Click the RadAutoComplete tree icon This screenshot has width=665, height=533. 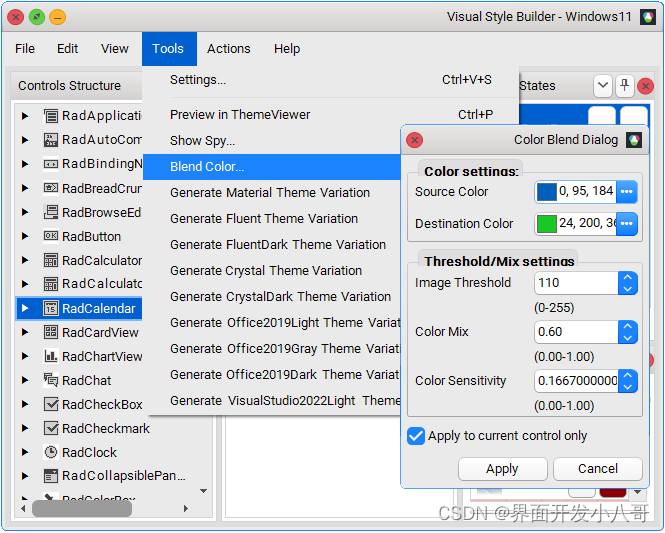click(51, 140)
